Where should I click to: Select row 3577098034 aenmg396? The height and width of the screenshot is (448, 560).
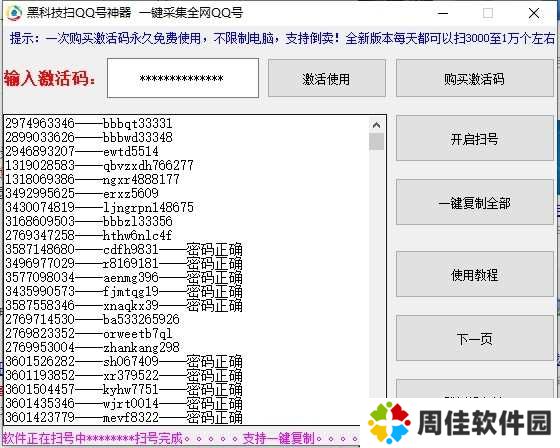point(124,277)
